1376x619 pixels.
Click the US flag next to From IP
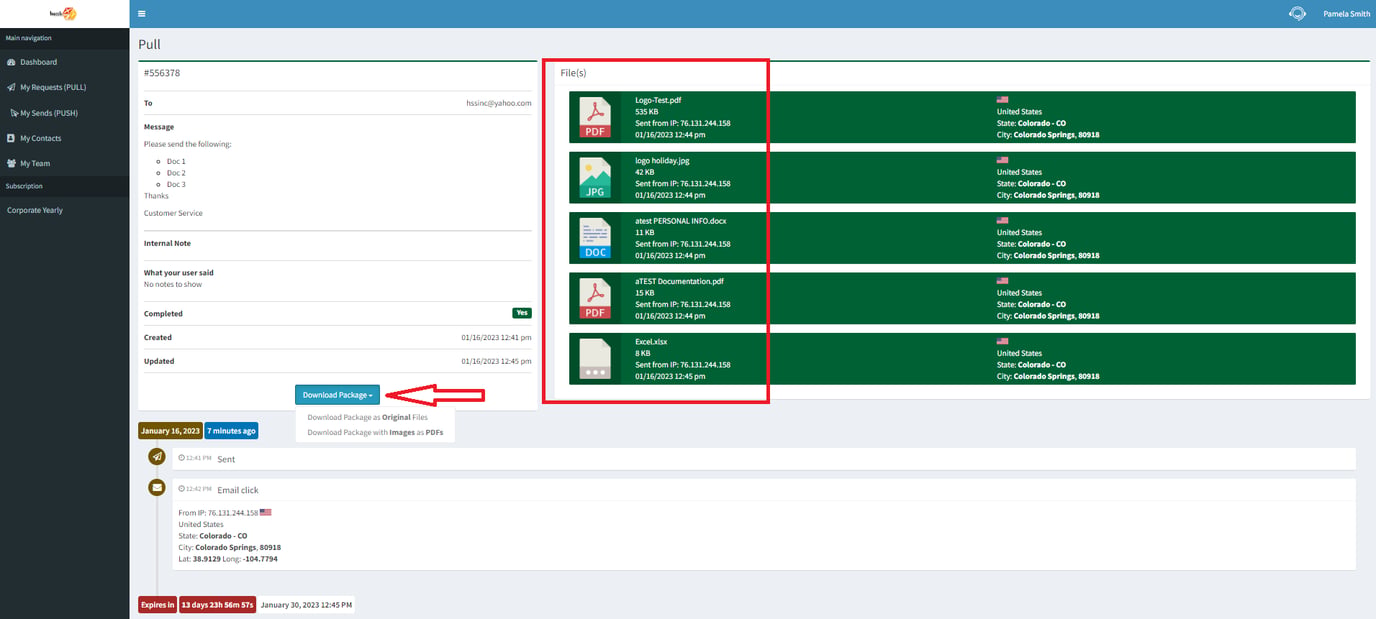(x=265, y=512)
